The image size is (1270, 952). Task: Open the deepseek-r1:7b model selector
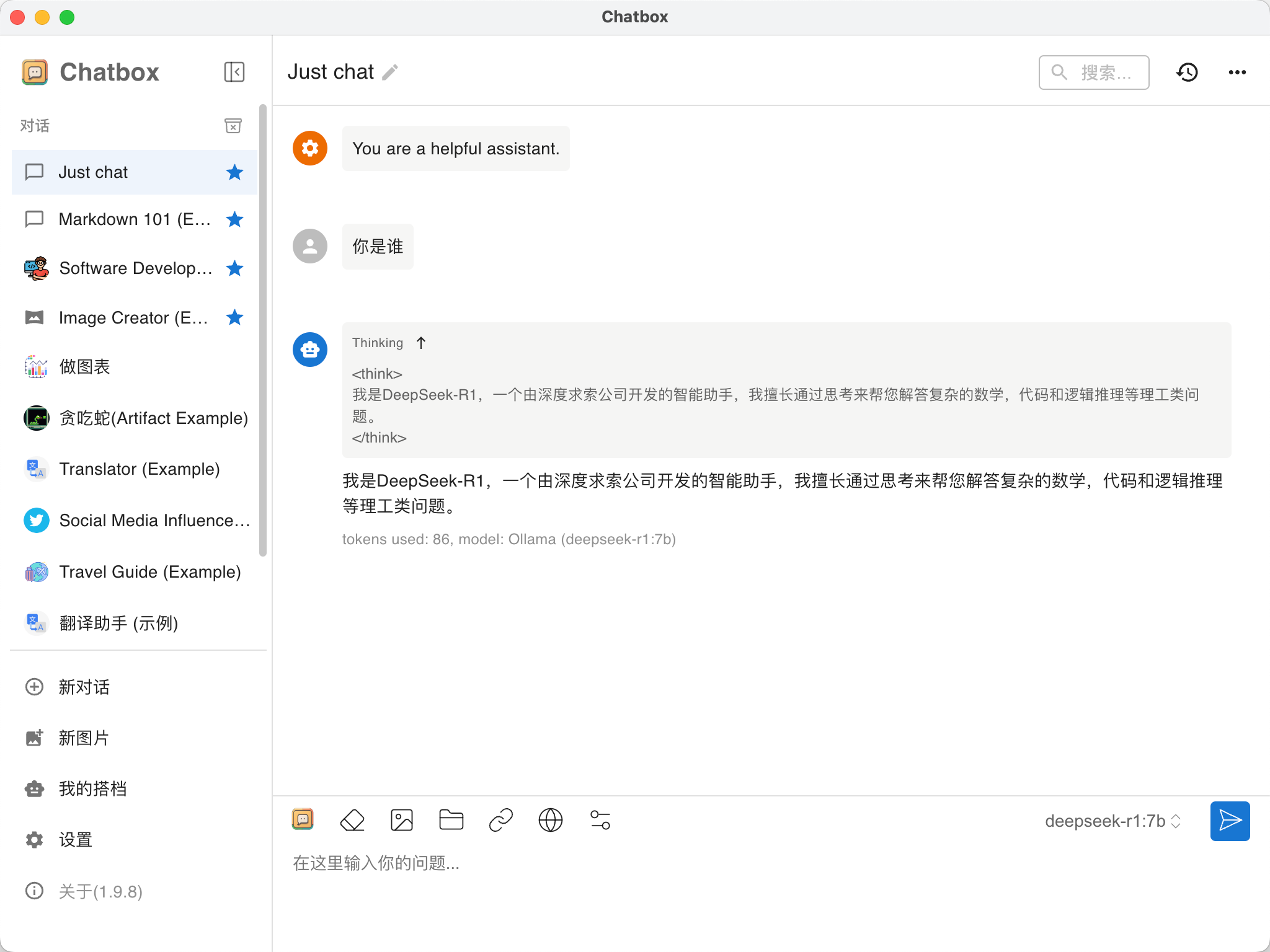pos(1113,821)
